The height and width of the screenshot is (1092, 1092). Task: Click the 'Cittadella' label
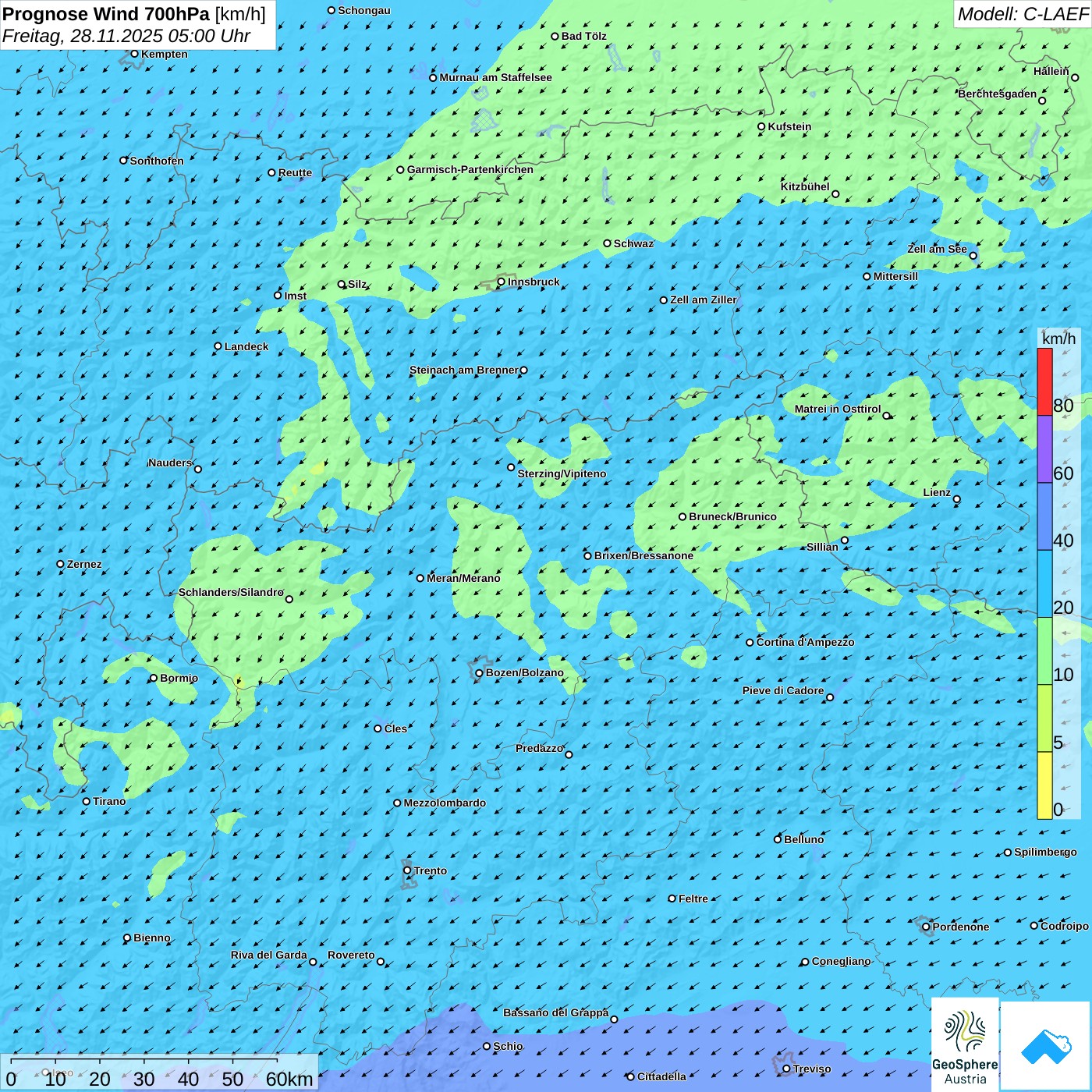click(x=661, y=1076)
